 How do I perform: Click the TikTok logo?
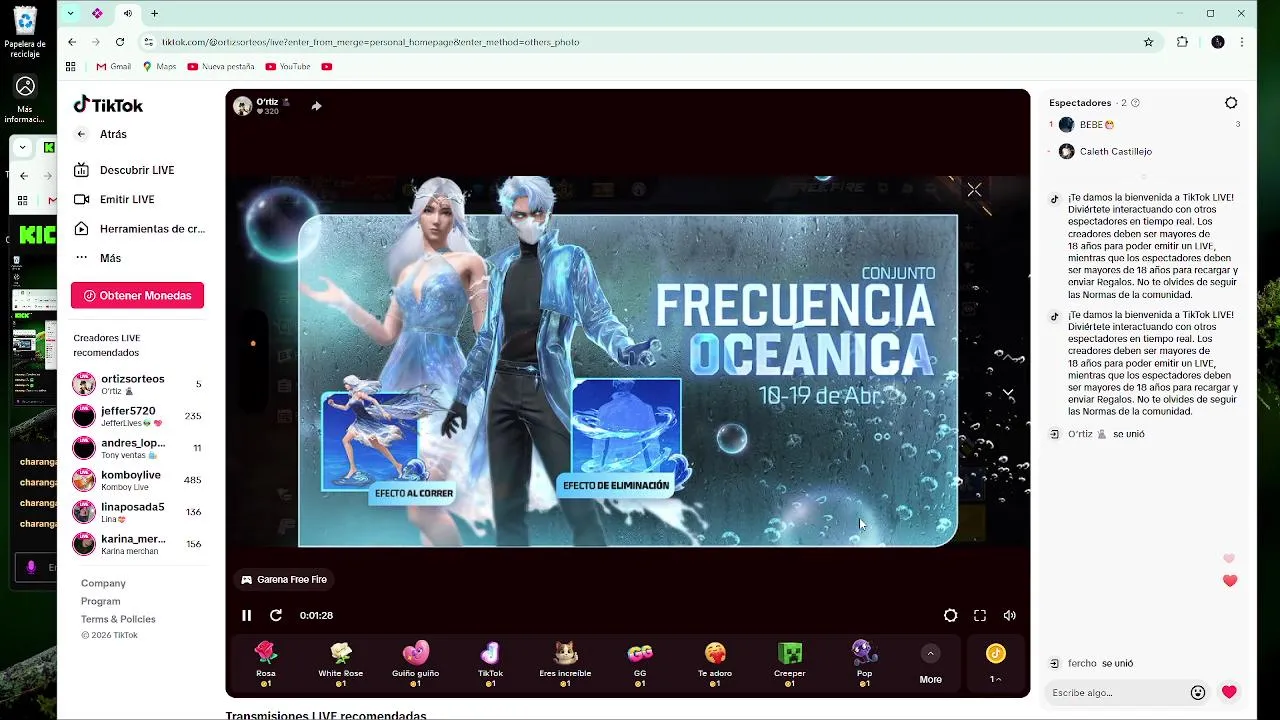(108, 105)
